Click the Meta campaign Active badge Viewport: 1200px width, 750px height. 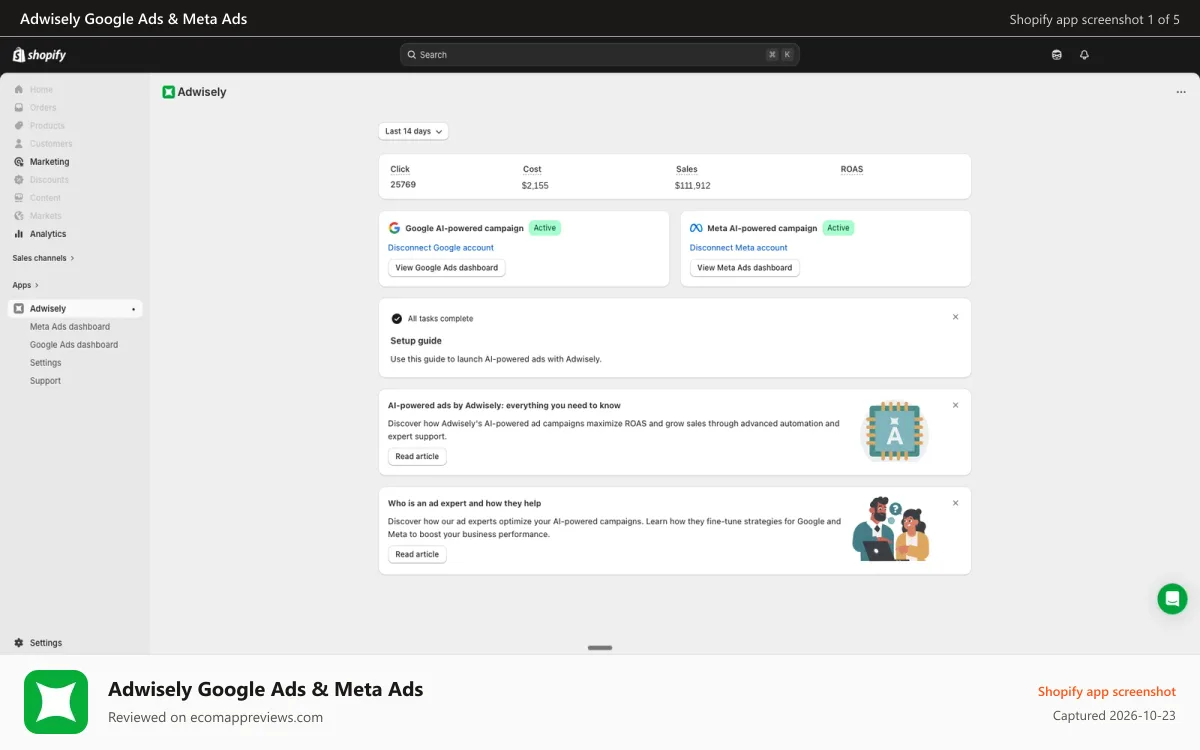pyautogui.click(x=839, y=228)
